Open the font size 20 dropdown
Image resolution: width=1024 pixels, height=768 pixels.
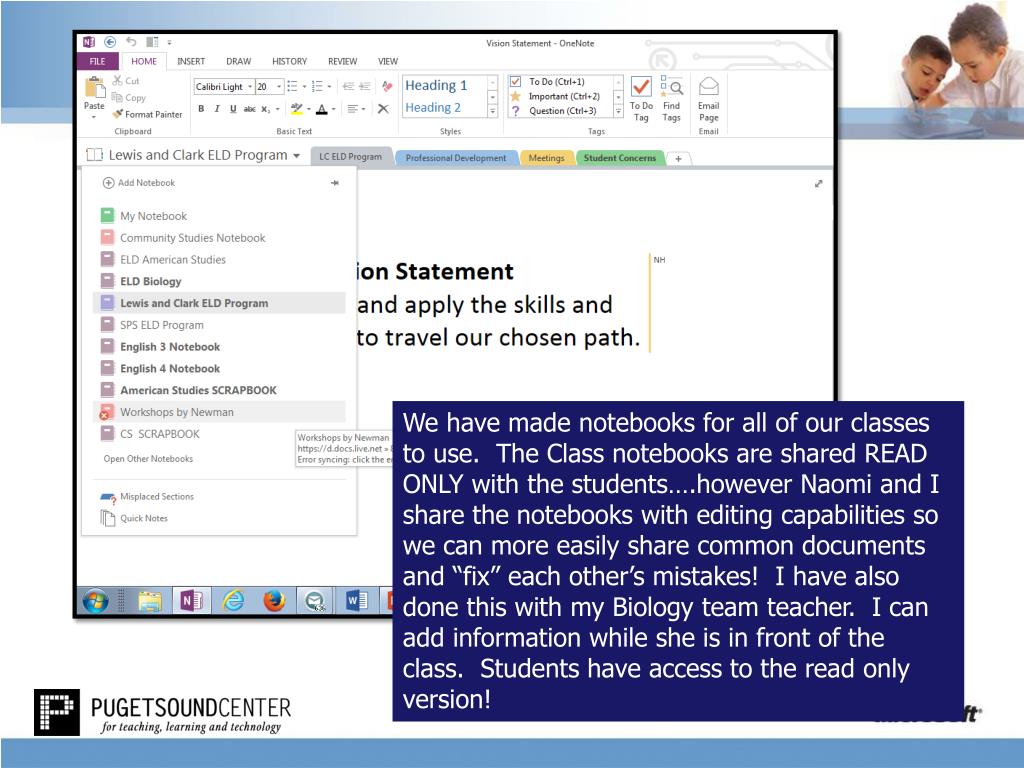(x=279, y=86)
